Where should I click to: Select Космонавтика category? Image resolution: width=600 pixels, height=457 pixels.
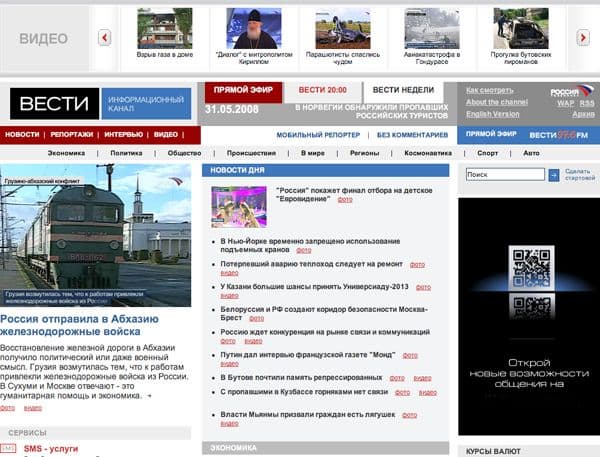pos(428,153)
